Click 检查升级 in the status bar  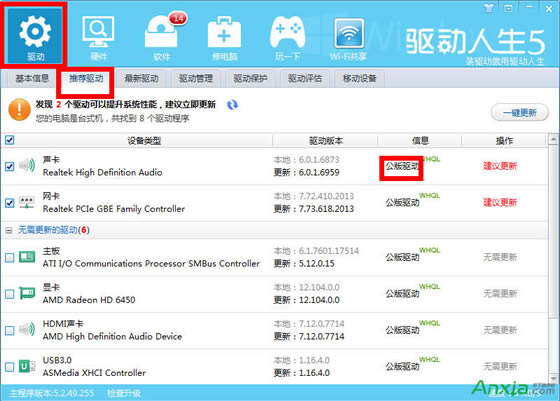(124, 394)
